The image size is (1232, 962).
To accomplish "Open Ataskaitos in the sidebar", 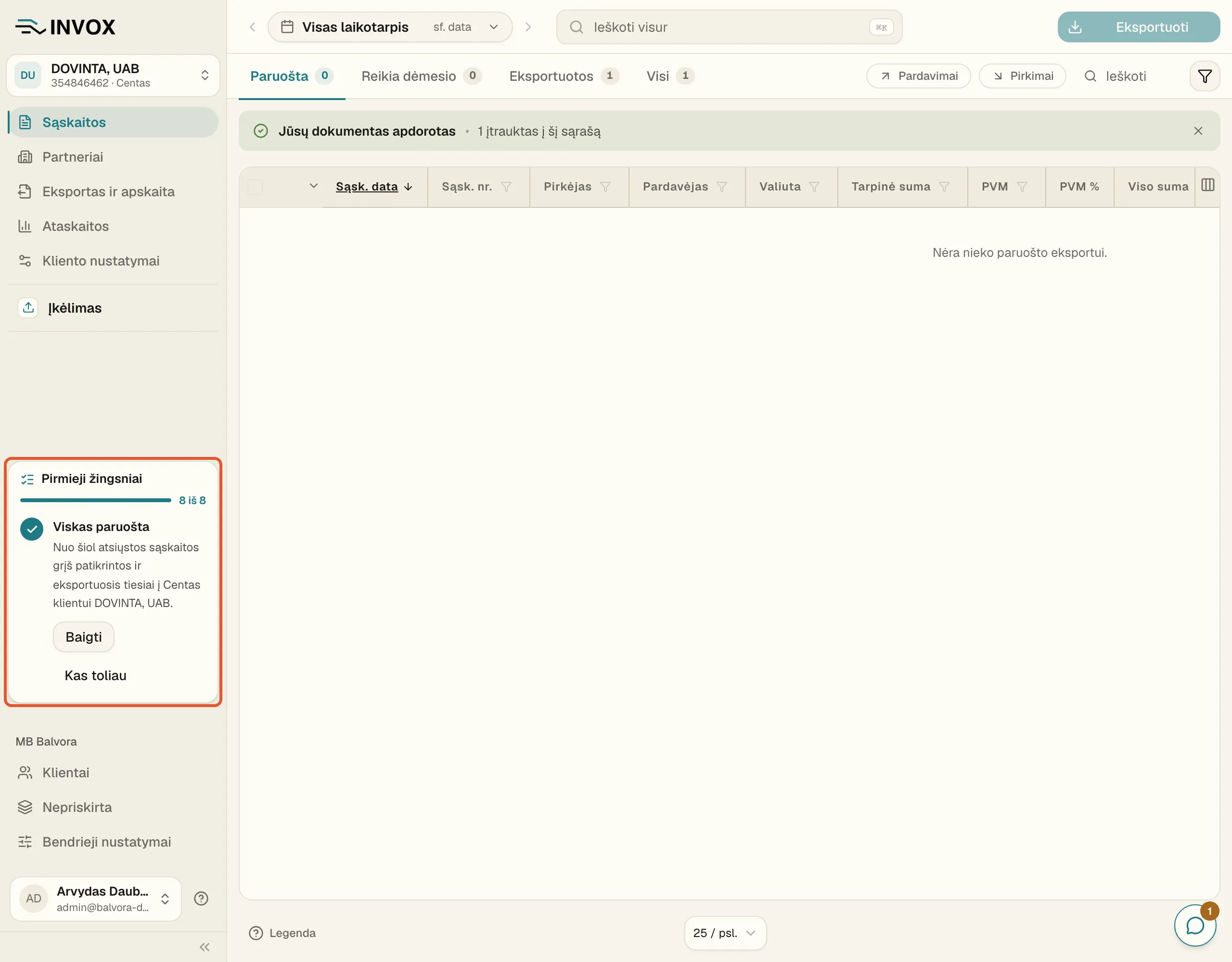I will coord(113,226).
